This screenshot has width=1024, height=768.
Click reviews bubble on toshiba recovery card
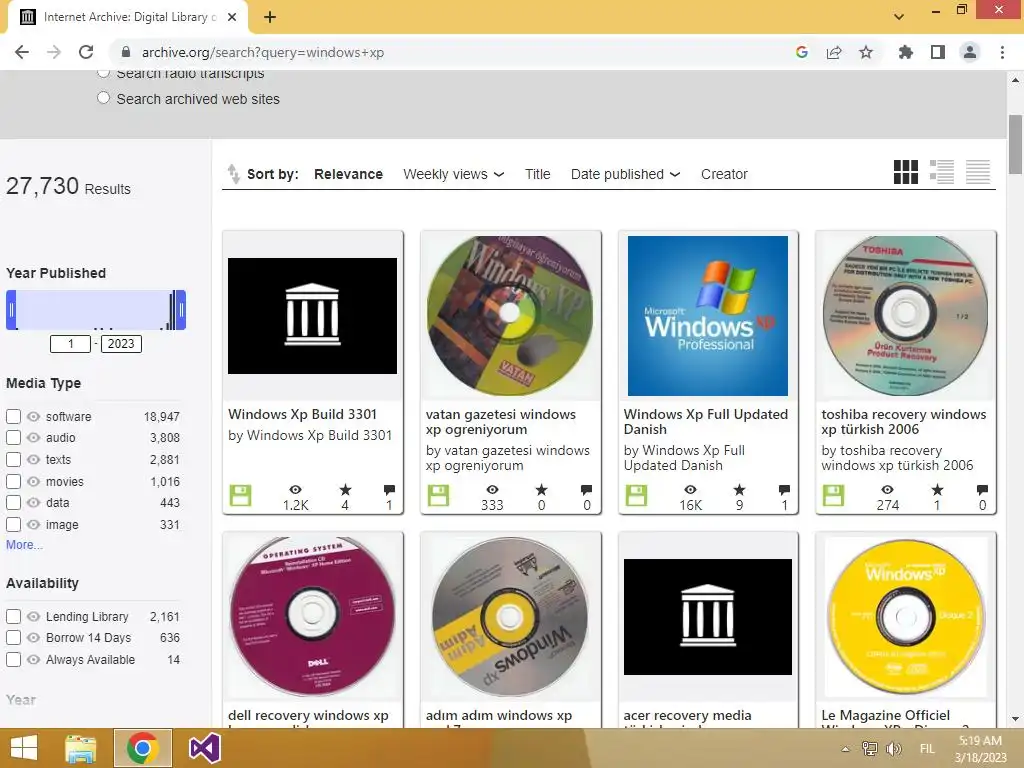(982, 490)
